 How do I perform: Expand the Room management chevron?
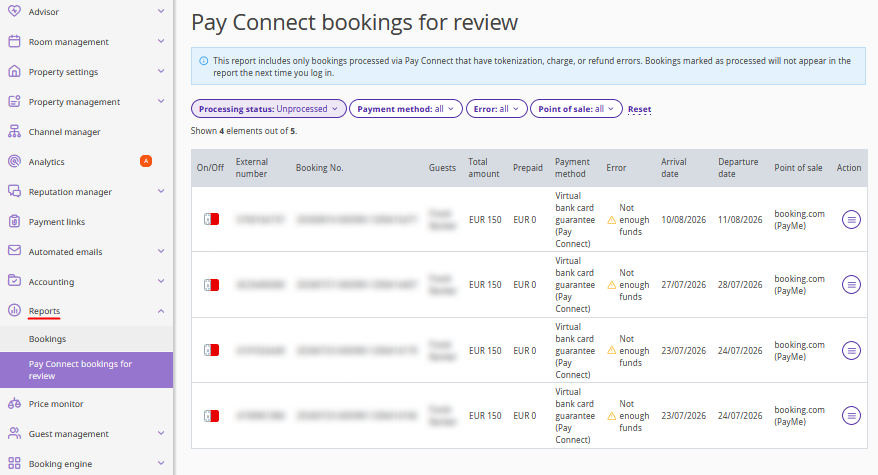[161, 41]
